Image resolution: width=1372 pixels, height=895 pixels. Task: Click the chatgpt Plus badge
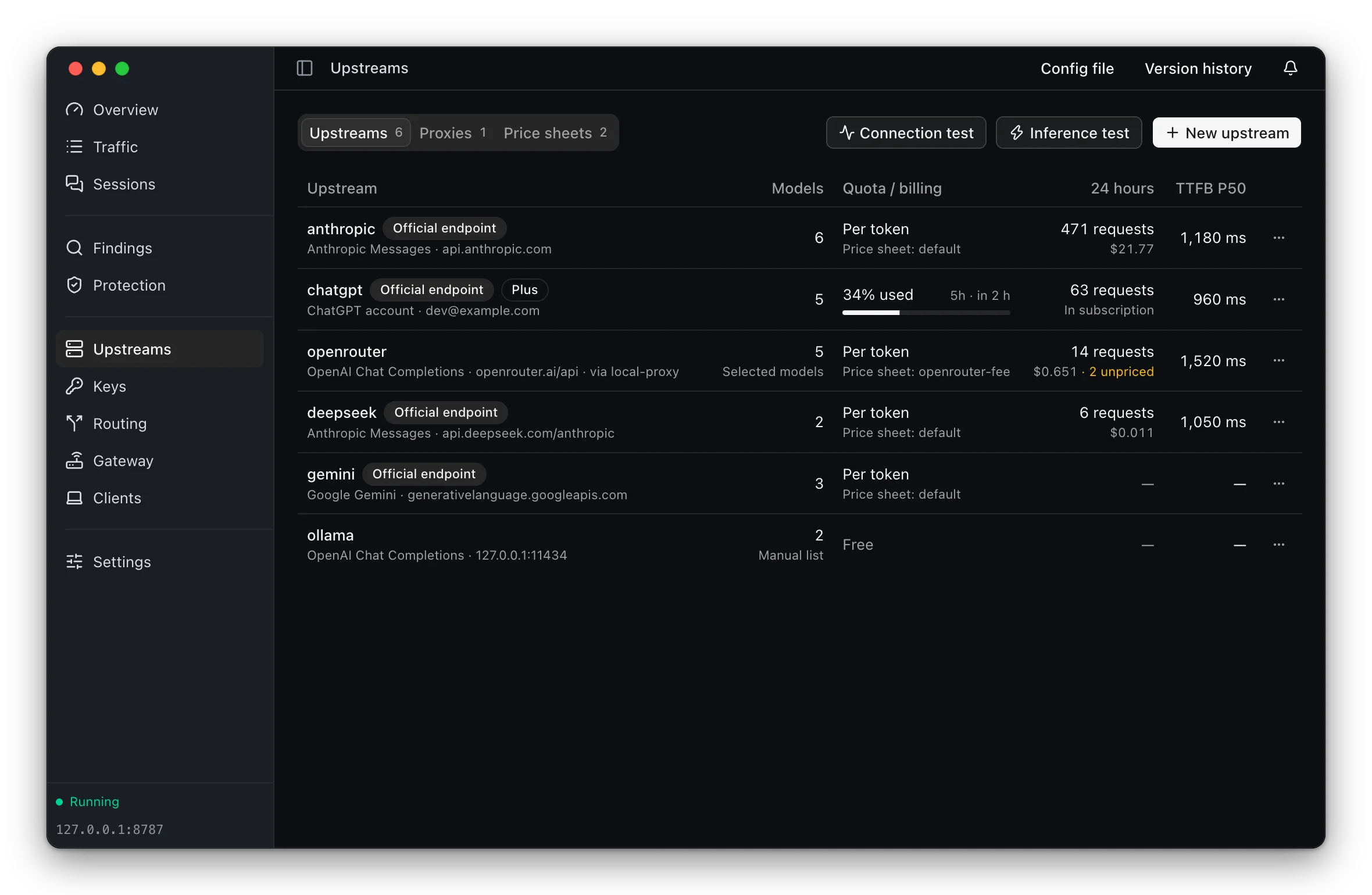click(524, 290)
